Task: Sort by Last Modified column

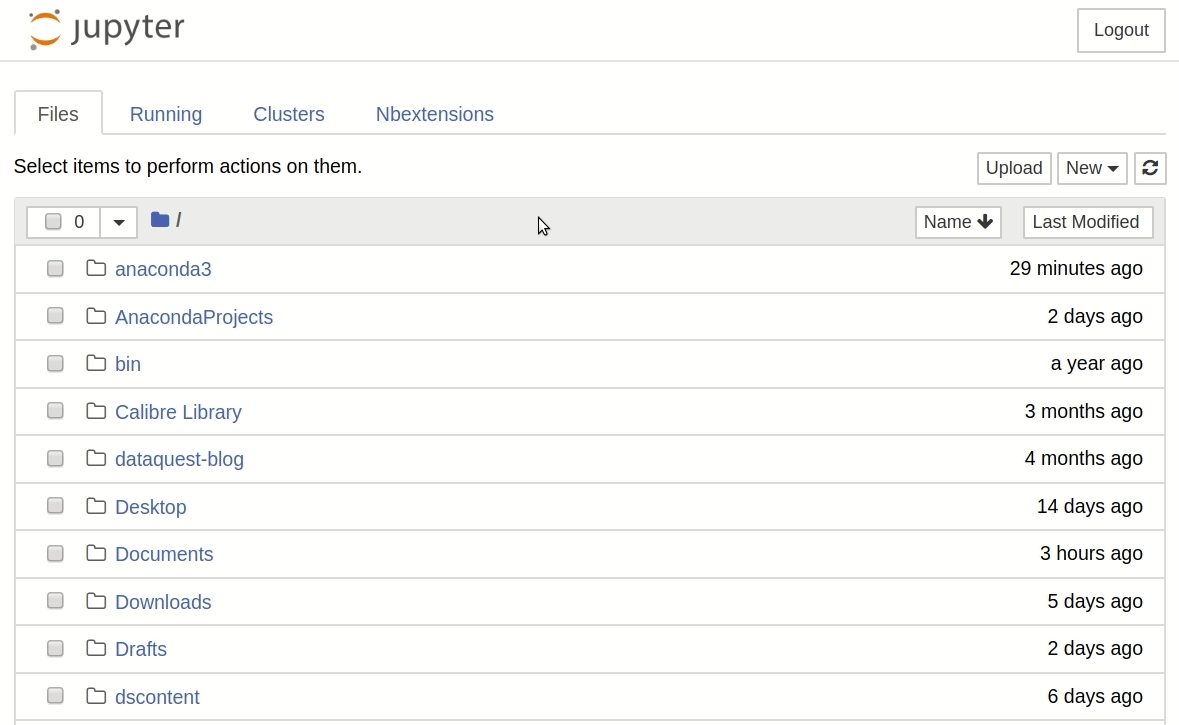Action: coord(1087,222)
